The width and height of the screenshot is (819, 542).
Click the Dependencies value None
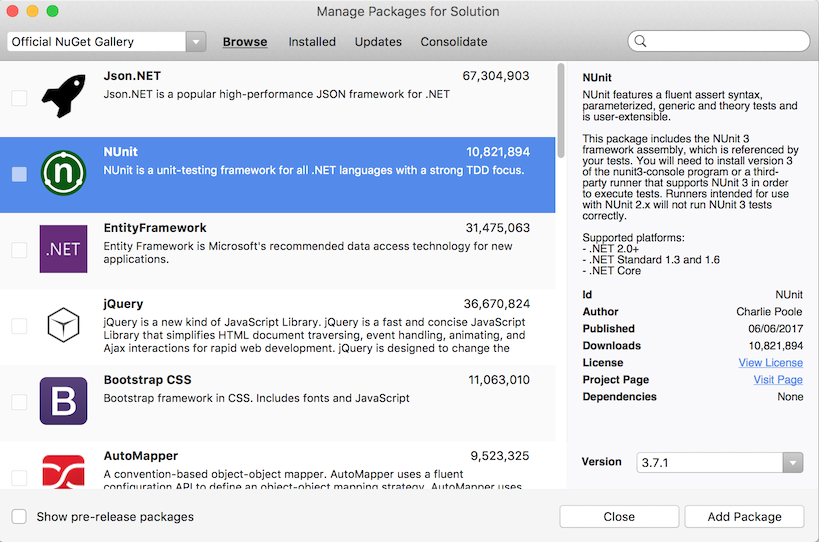click(x=790, y=397)
